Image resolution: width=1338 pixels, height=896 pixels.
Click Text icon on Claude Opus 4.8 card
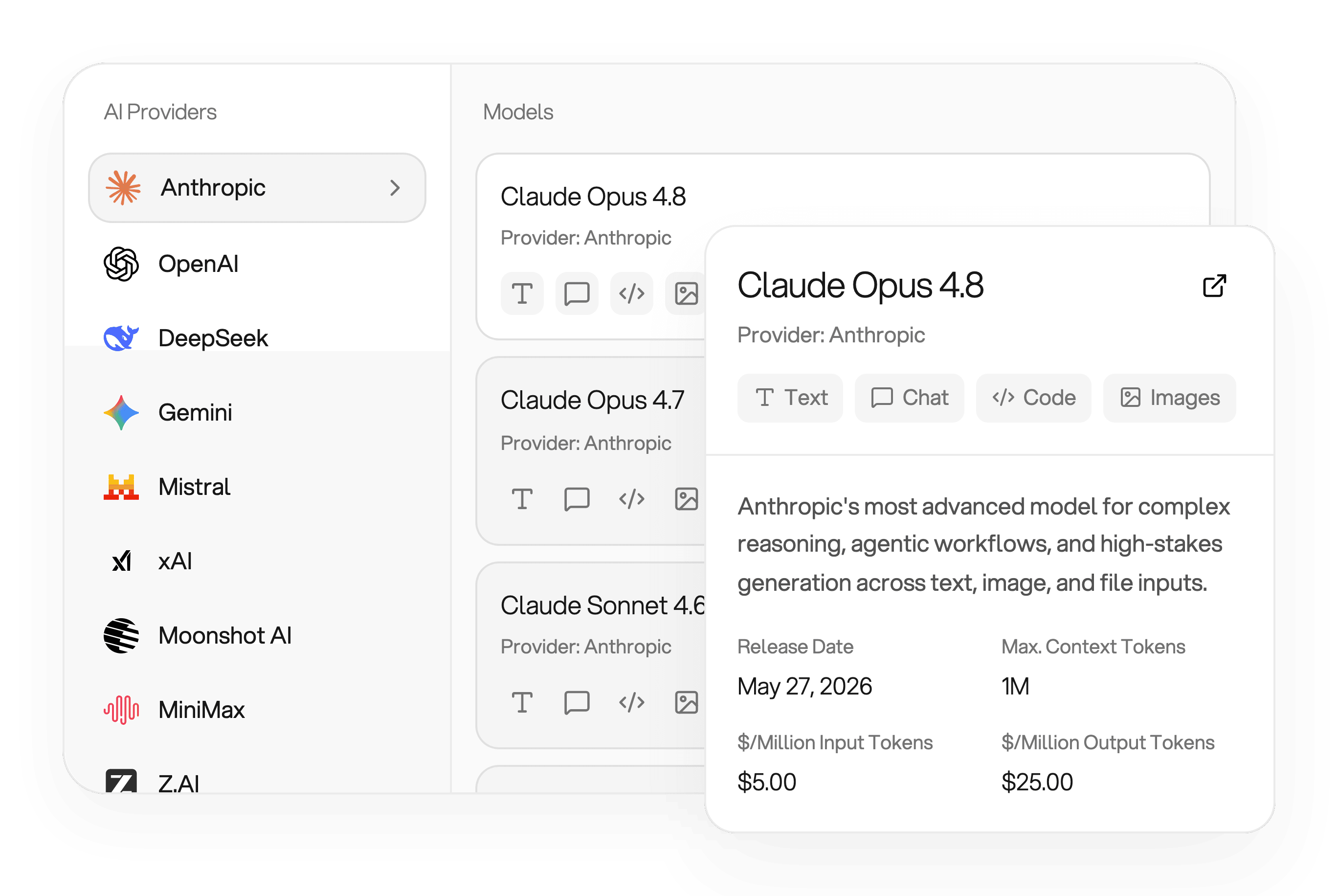point(522,294)
